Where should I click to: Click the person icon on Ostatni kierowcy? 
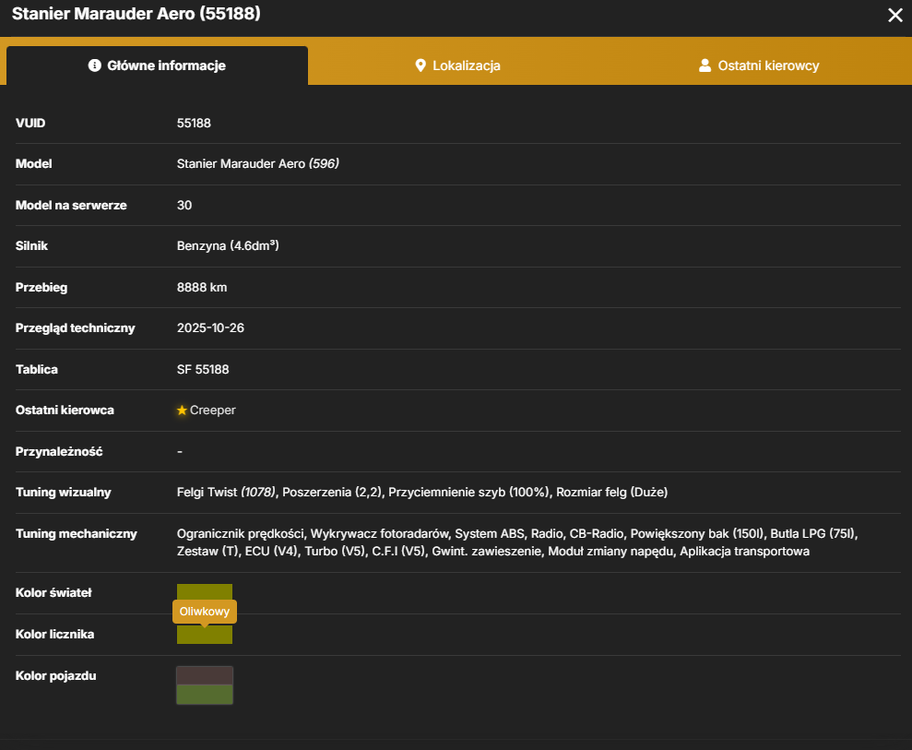tap(704, 65)
